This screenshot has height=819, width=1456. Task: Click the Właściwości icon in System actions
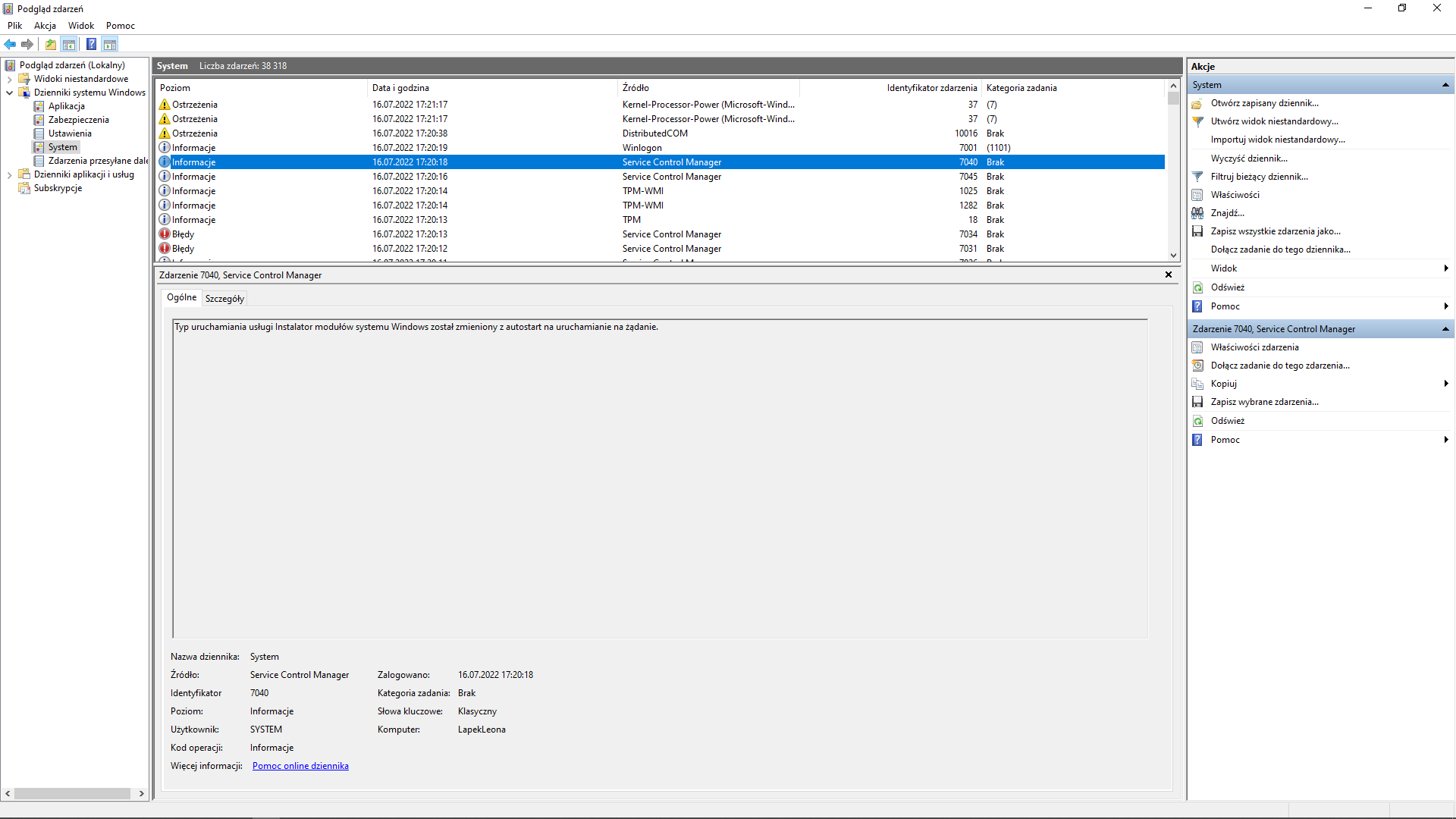(x=1197, y=195)
